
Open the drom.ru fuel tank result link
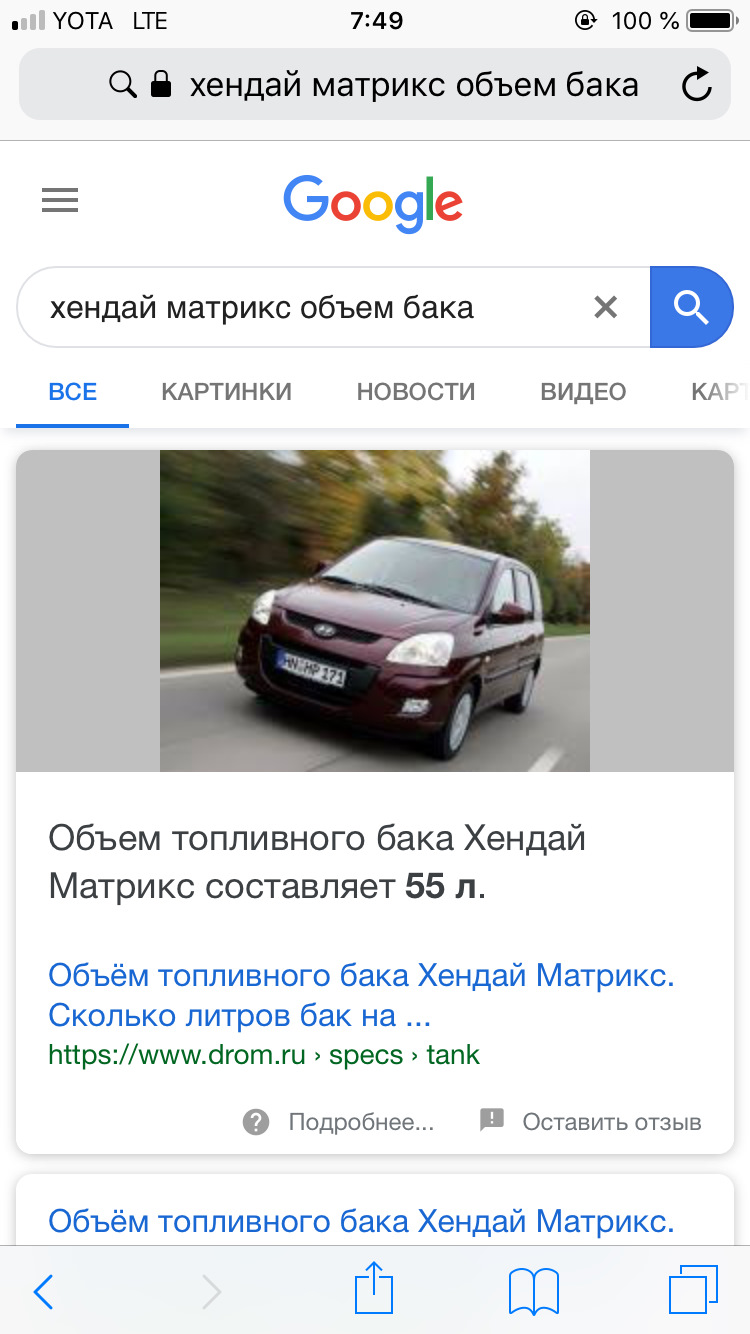361,996
